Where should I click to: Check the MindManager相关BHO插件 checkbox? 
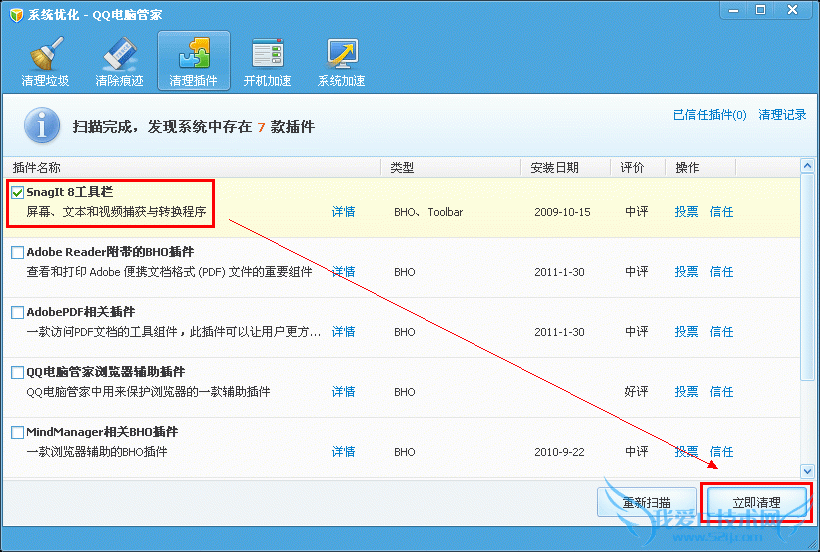17,432
